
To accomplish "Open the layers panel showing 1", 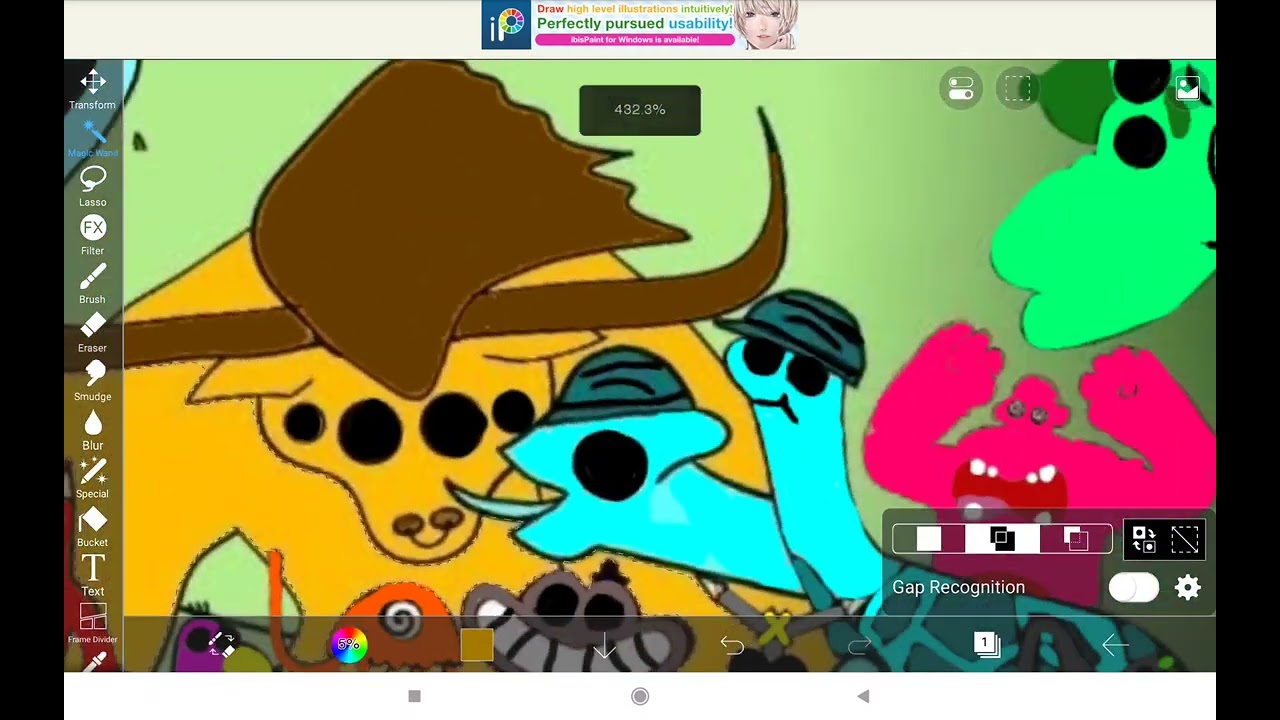I will 987,645.
